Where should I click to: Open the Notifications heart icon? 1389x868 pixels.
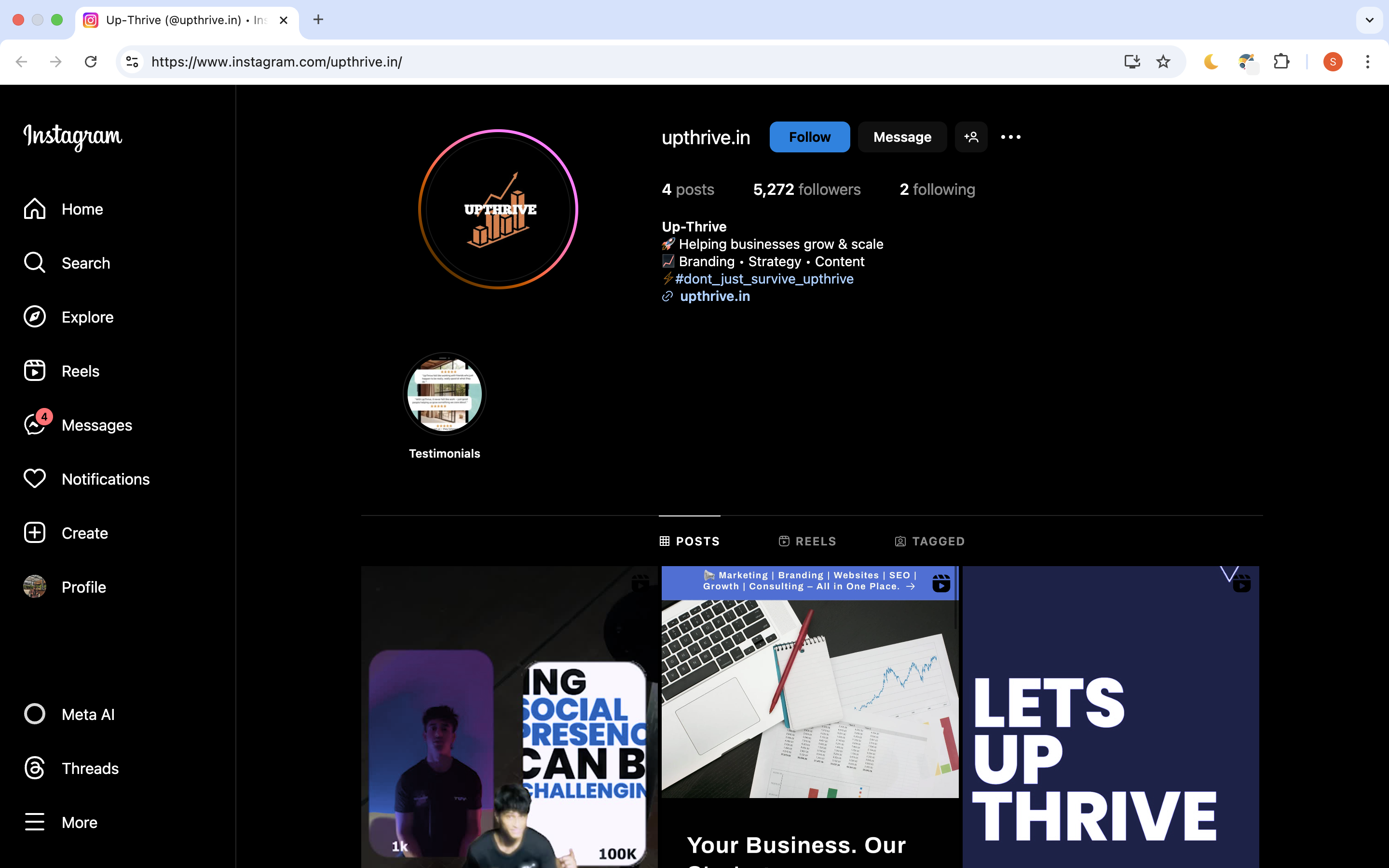[34, 479]
